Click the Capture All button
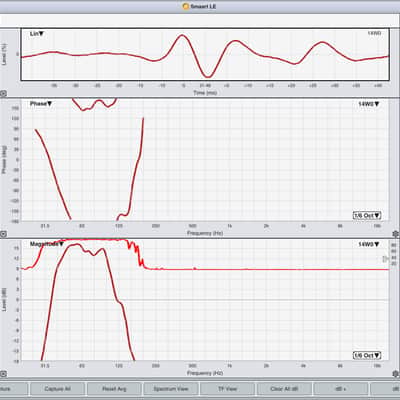The width and height of the screenshot is (400, 400). pyautogui.click(x=57, y=389)
